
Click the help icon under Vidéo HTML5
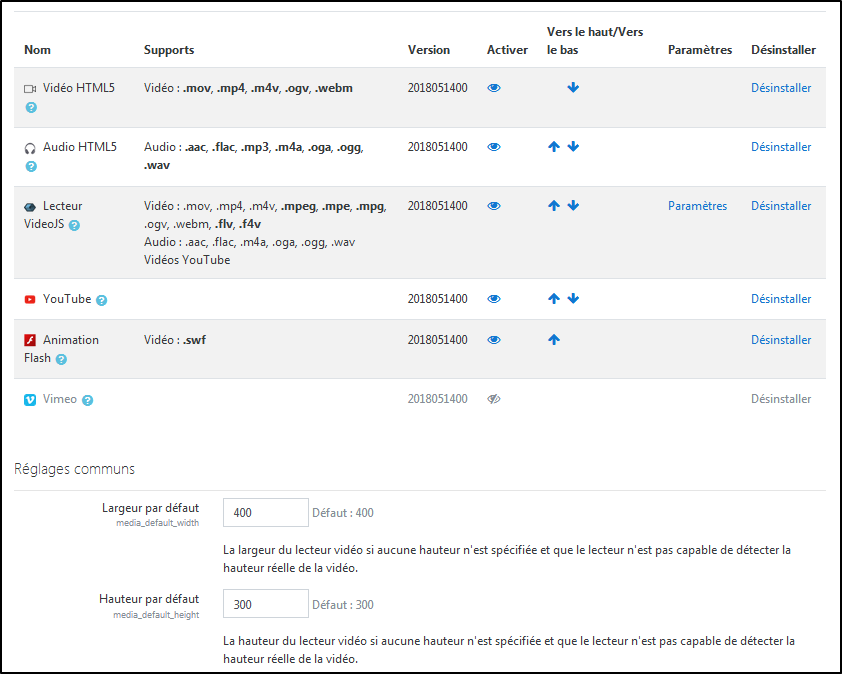click(x=31, y=107)
